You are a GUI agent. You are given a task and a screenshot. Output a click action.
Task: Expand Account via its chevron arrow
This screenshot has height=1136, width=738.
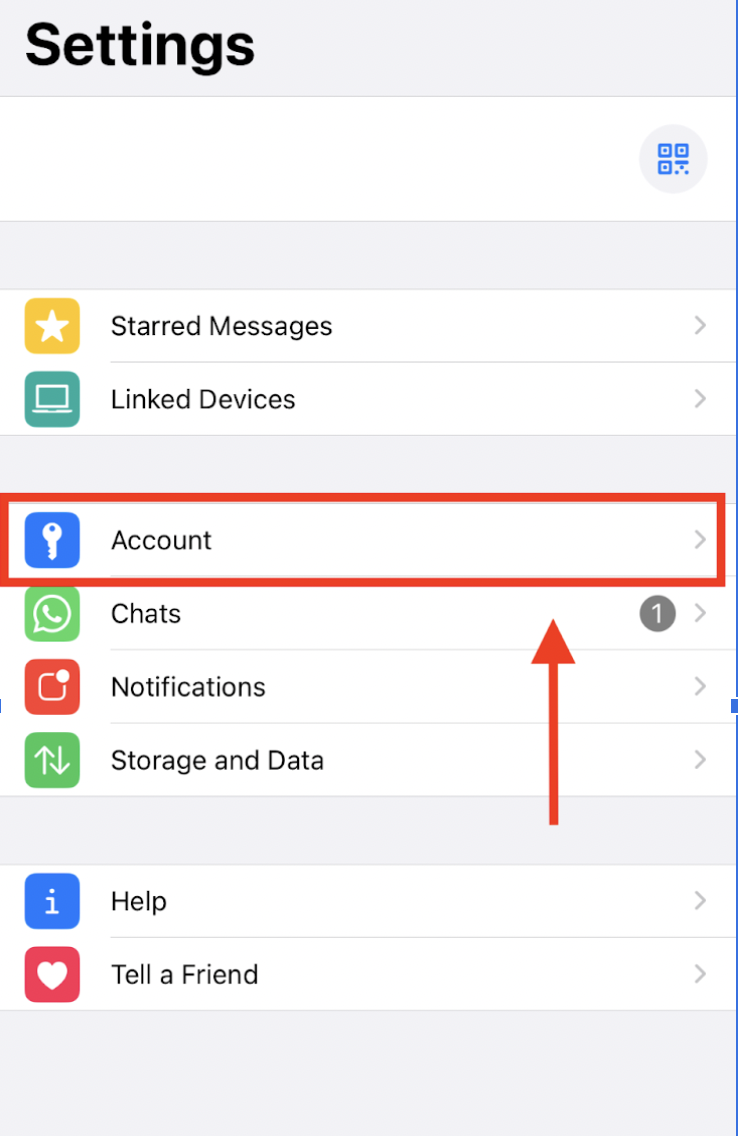[700, 540]
